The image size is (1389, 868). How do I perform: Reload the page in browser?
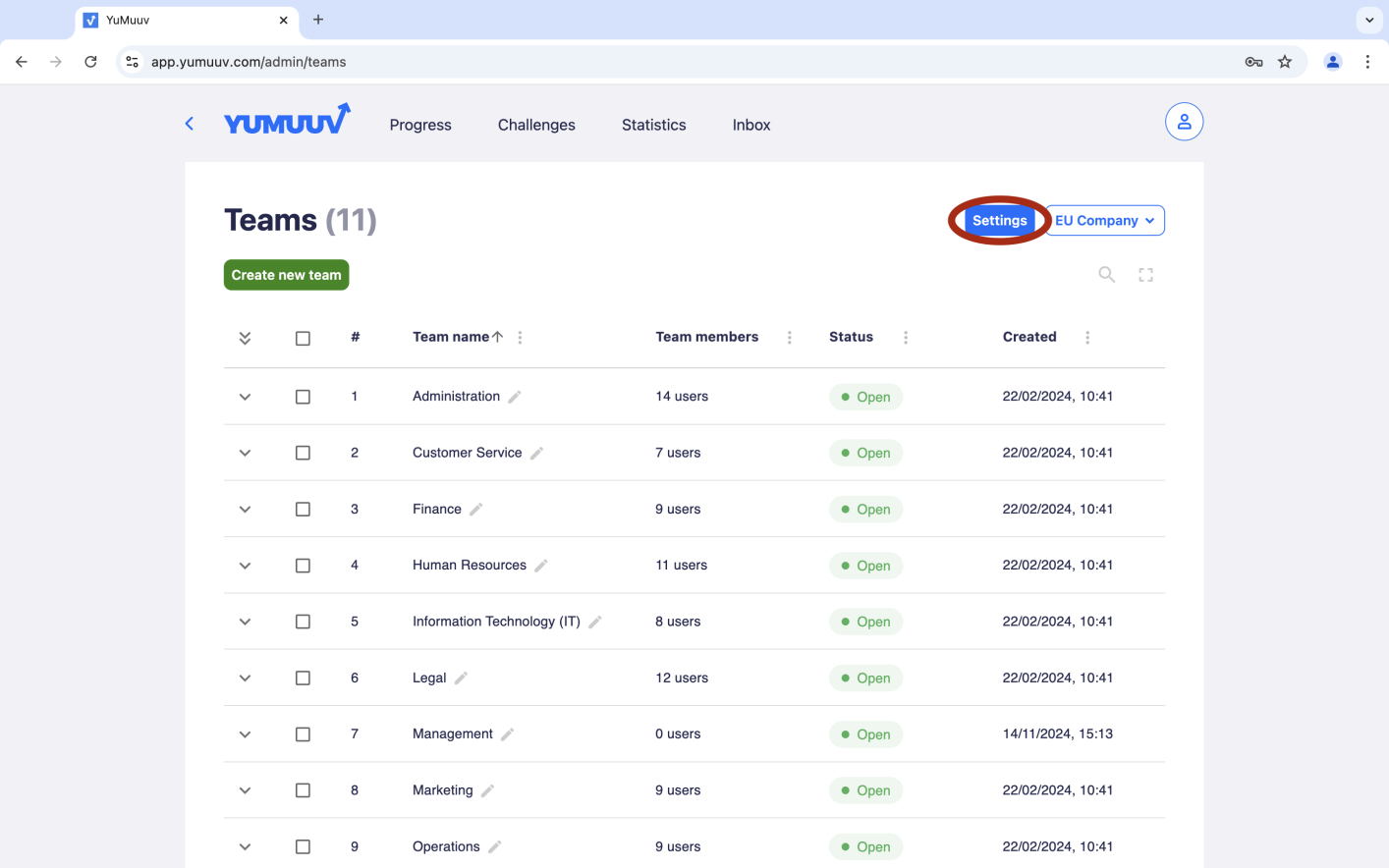pos(90,62)
